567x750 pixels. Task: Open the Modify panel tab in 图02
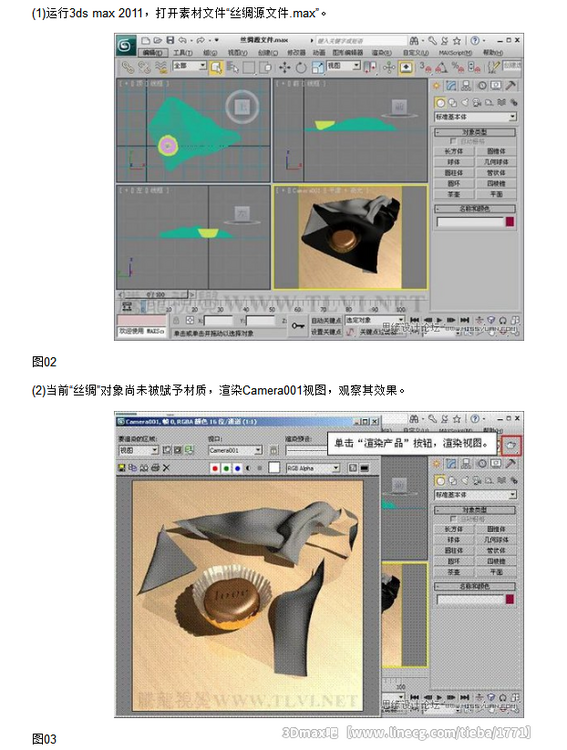(451, 86)
